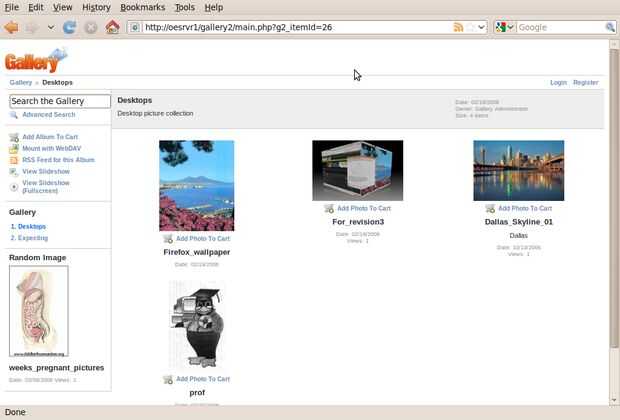Screen dimensions: 620x420
Task: Click the Gallery logo
Action: click(x=36, y=61)
